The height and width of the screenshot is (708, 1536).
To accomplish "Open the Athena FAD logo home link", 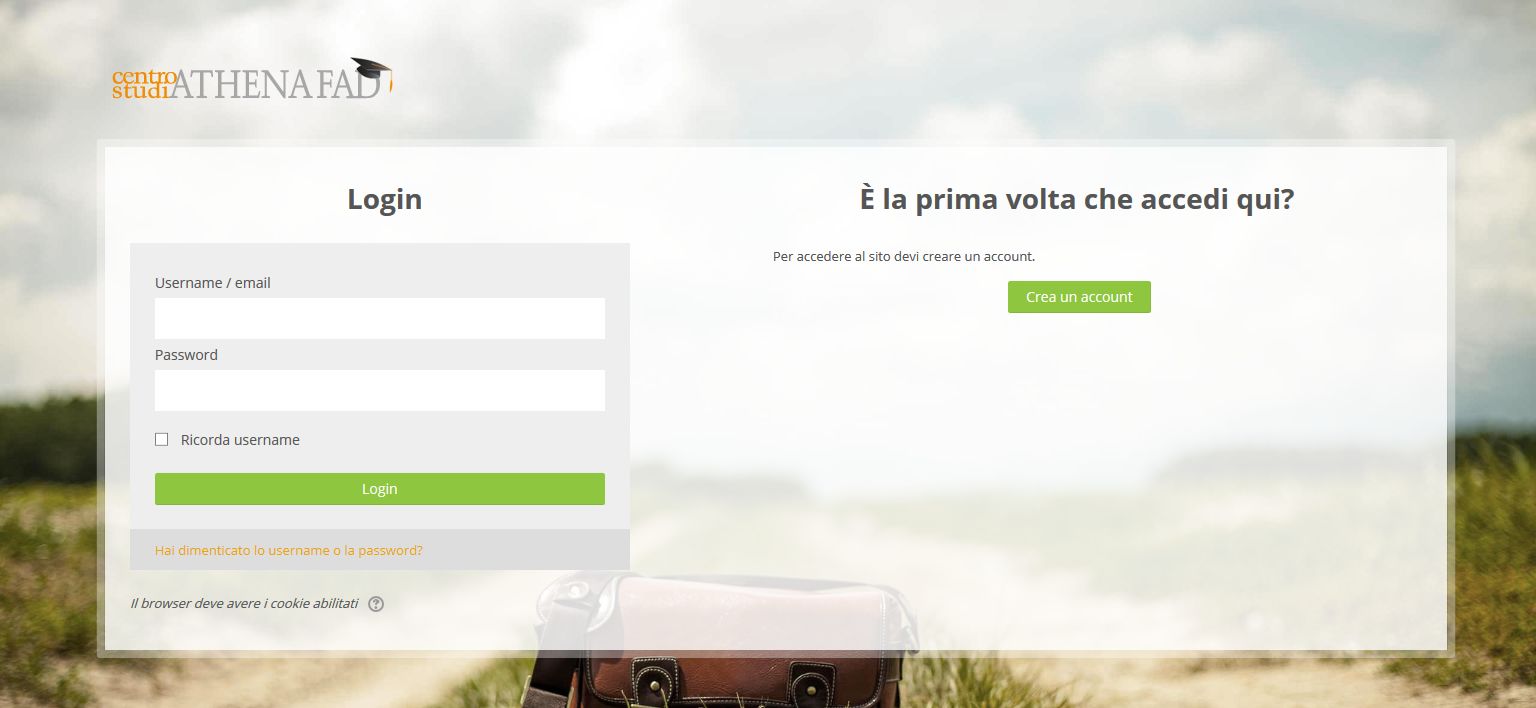I will [252, 79].
